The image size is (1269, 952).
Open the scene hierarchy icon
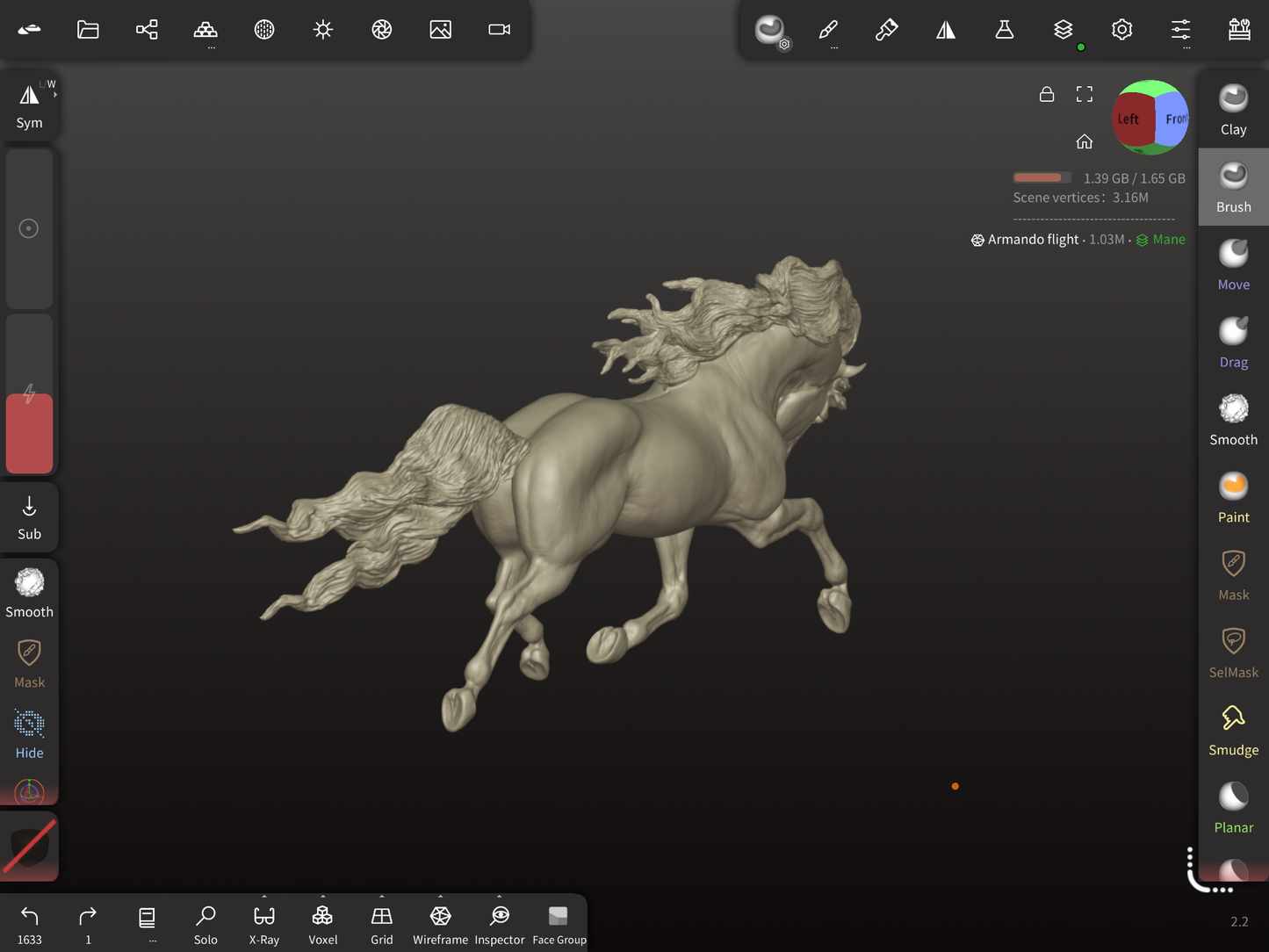(147, 30)
